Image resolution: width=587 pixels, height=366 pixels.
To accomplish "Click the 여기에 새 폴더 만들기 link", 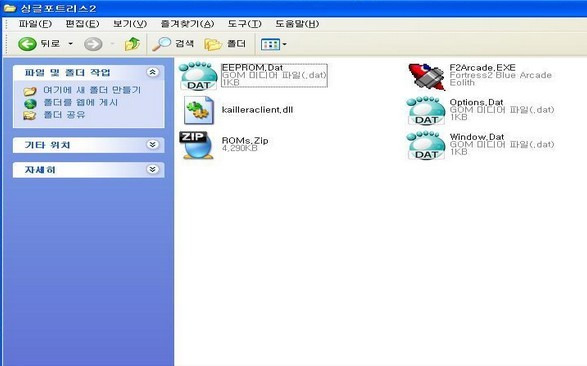I will (92, 90).
